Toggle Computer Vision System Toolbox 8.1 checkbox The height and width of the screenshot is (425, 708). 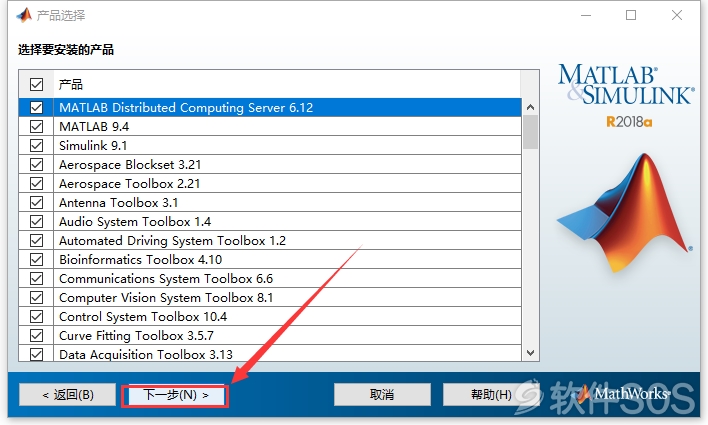[x=36, y=297]
